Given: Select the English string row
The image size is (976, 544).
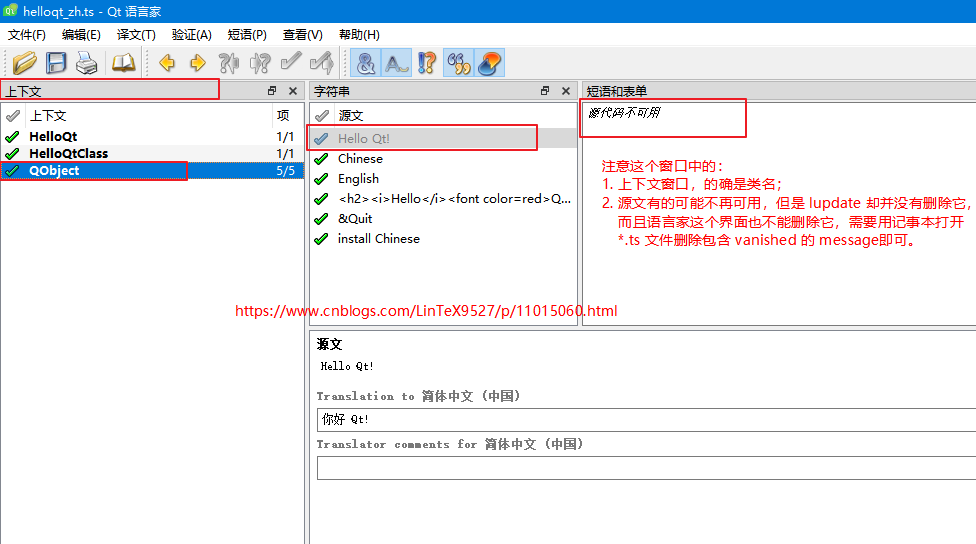Looking at the screenshot, I should [443, 179].
